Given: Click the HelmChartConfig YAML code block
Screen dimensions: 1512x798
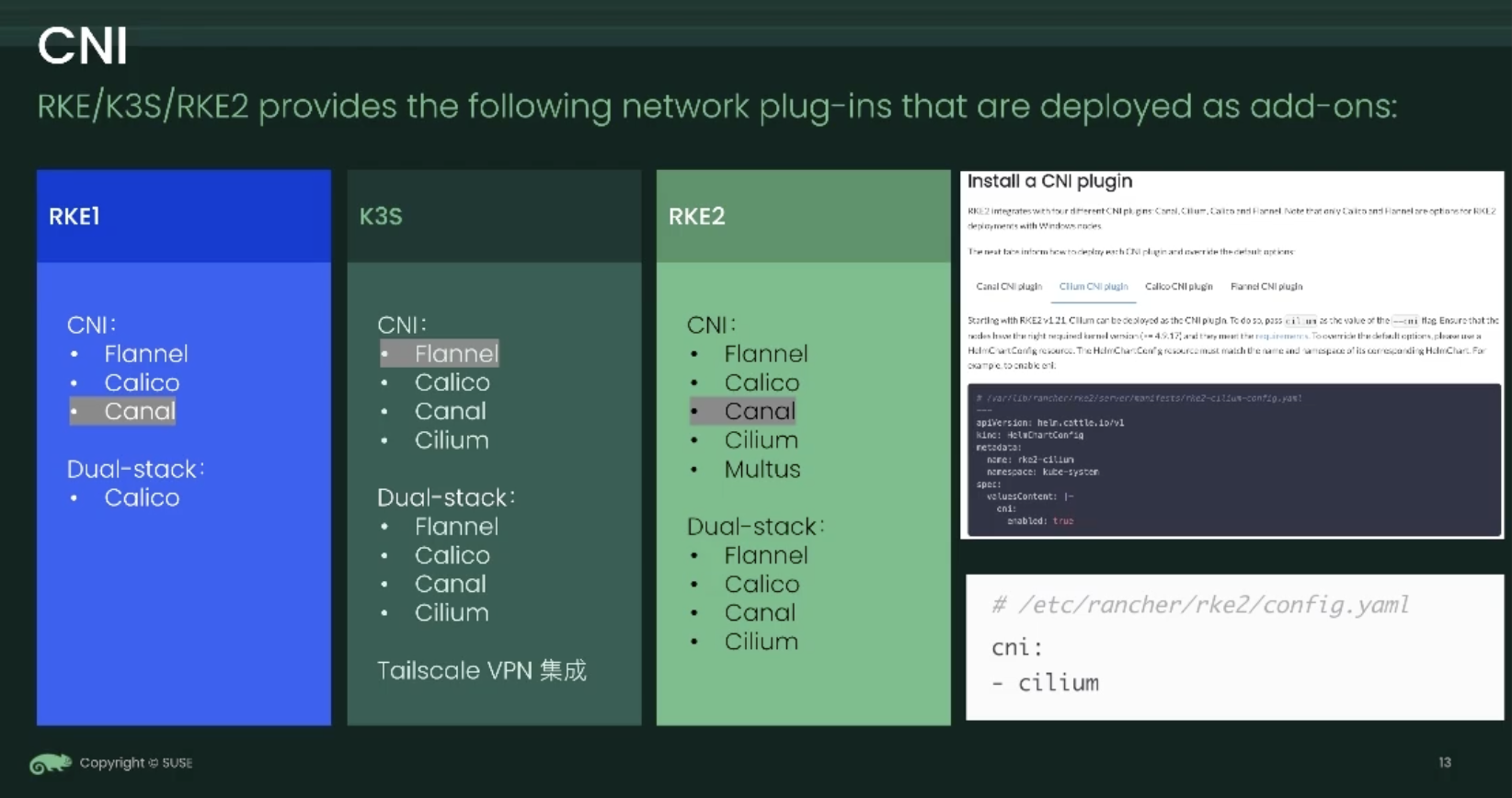Looking at the screenshot, I should click(1232, 460).
